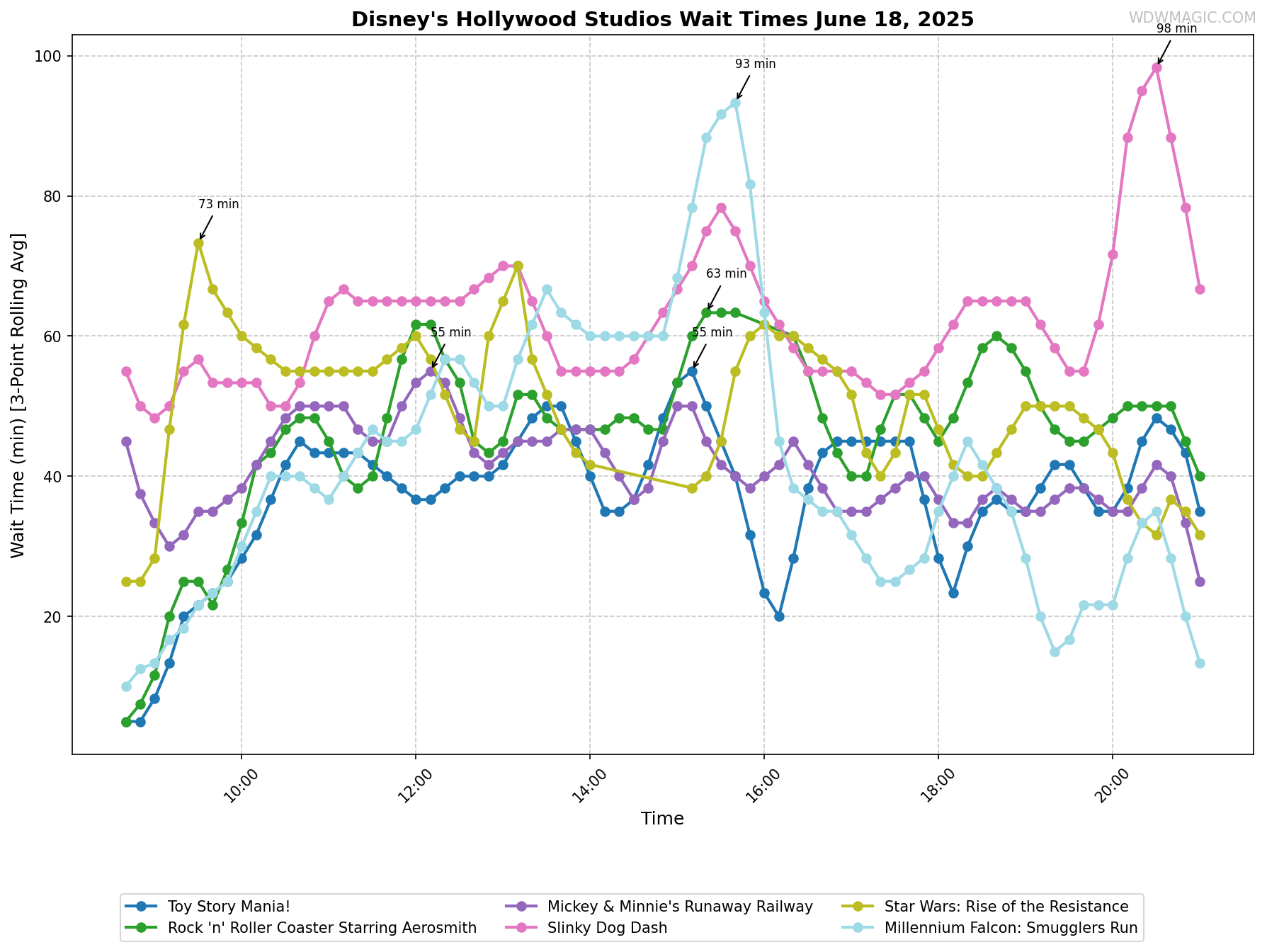The height and width of the screenshot is (952, 1267).
Task: Select Millennium Falcon: Smugglers Run legend entry
Action: click(989, 928)
